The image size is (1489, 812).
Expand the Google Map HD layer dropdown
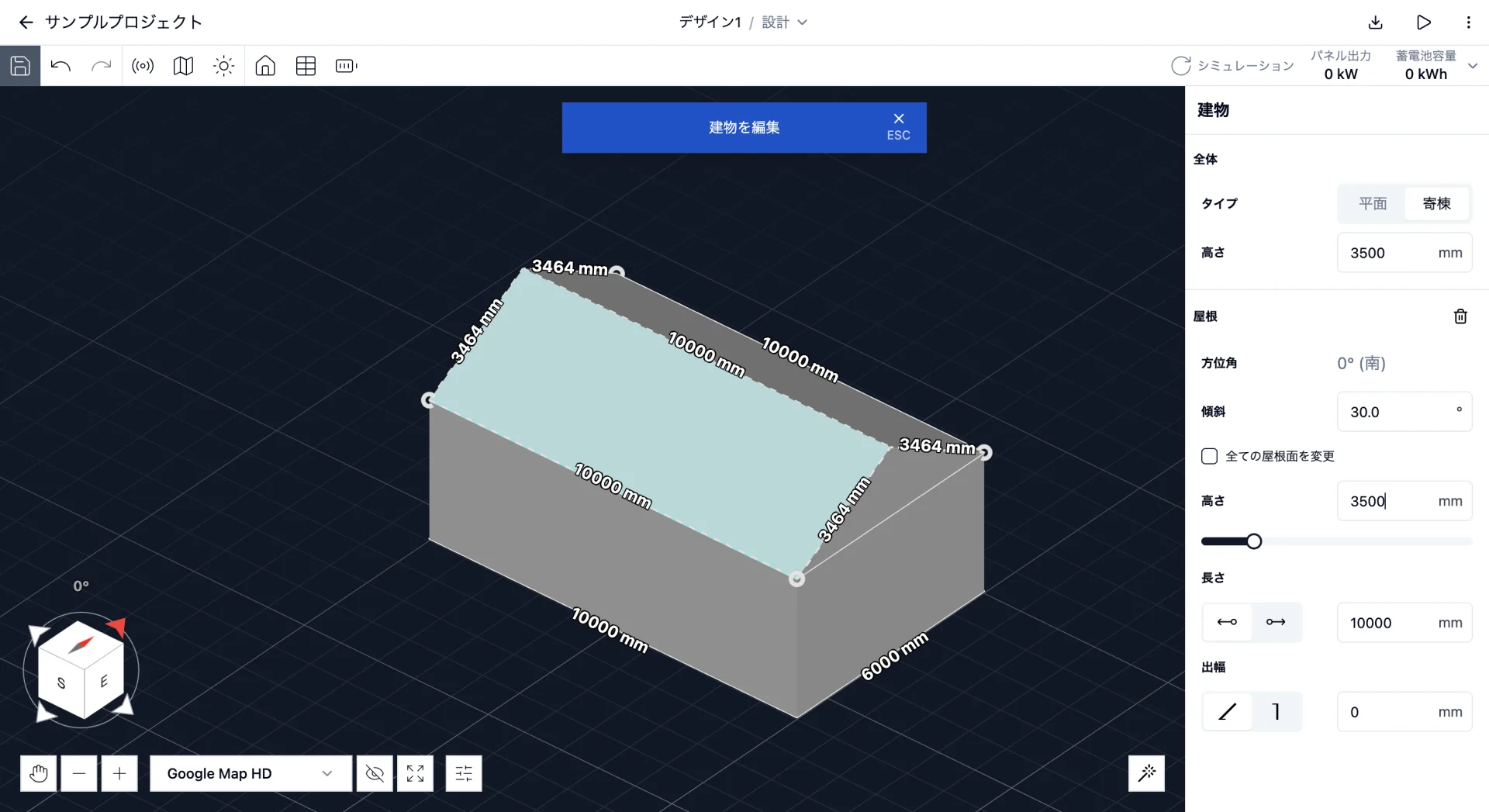coord(250,773)
